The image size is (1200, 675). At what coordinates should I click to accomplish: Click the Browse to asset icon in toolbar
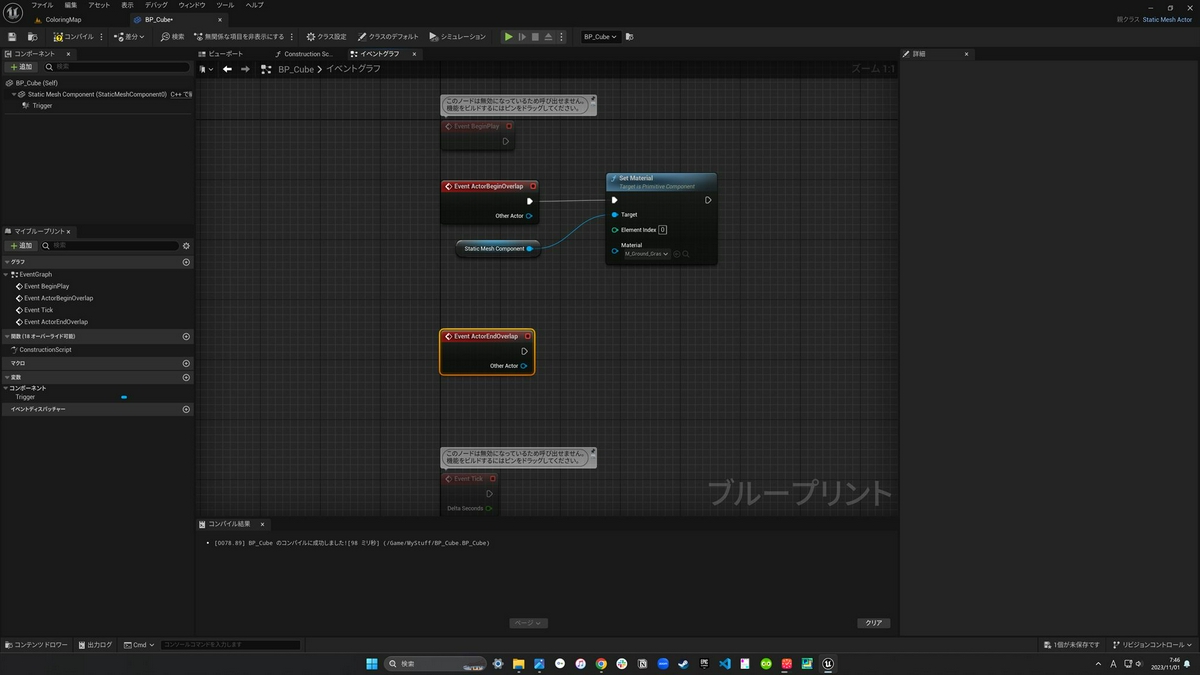pyautogui.click(x=31, y=37)
